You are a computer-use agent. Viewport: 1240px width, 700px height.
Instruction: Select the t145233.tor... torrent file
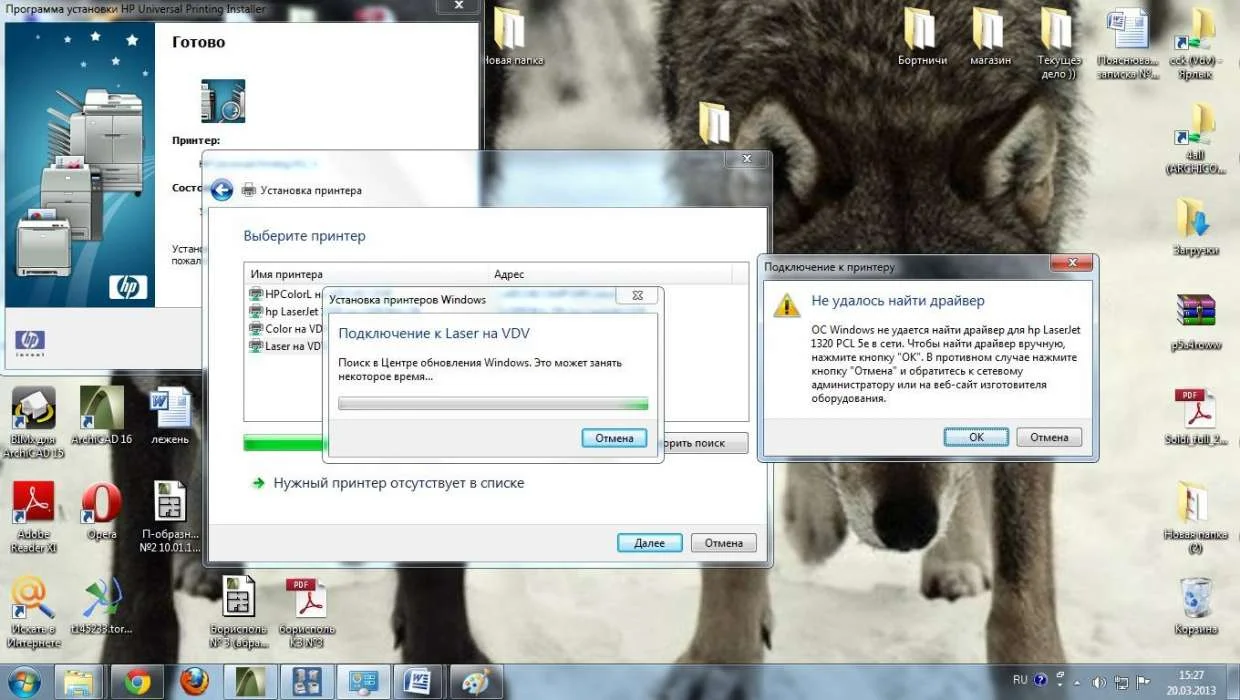101,606
